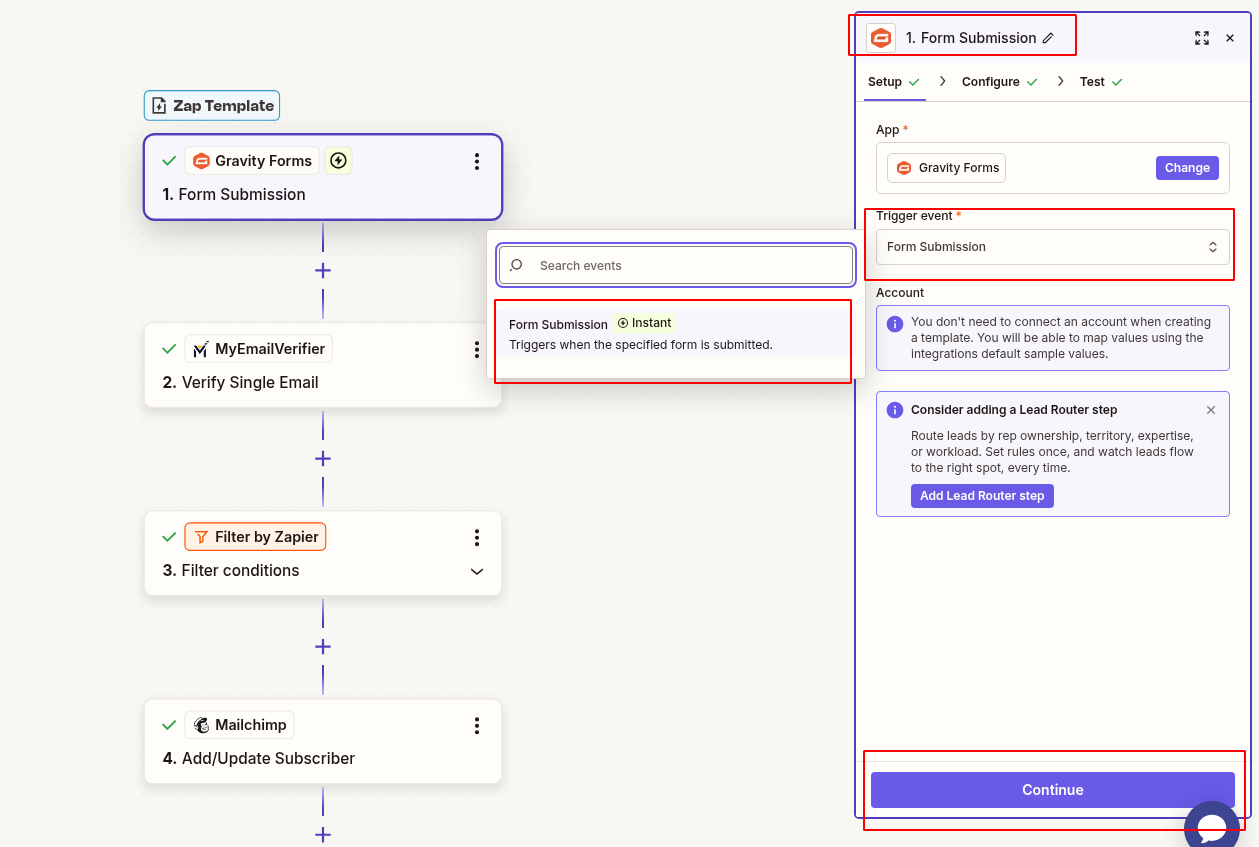This screenshot has height=847, width=1259.
Task: Switch to the Configure tab
Action: 991,81
